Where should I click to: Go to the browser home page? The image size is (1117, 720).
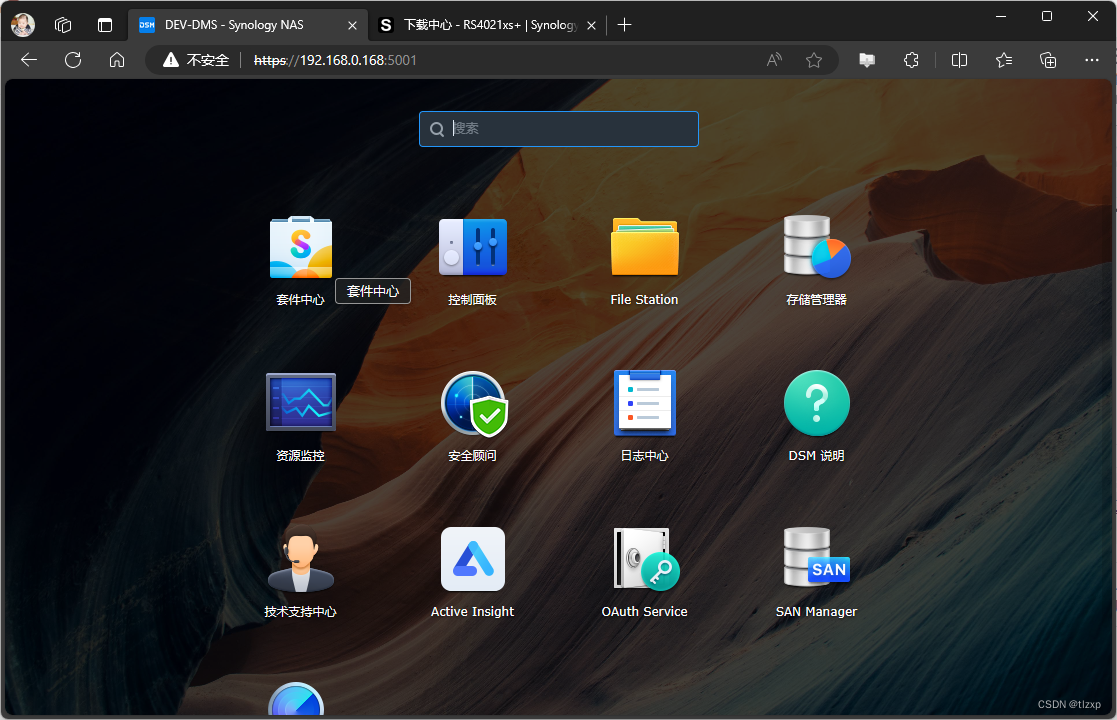pos(117,60)
